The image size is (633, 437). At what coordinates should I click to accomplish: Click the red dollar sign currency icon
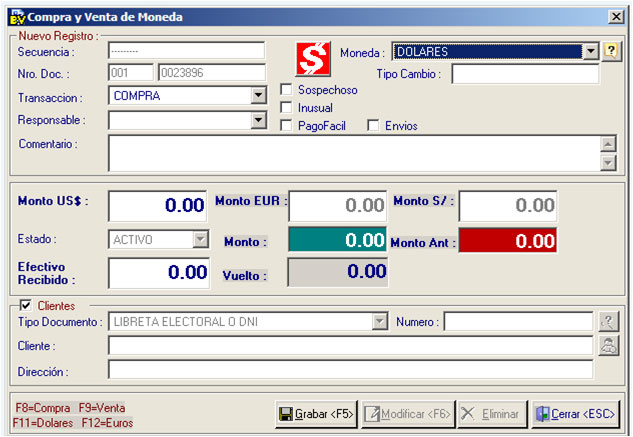point(313,59)
